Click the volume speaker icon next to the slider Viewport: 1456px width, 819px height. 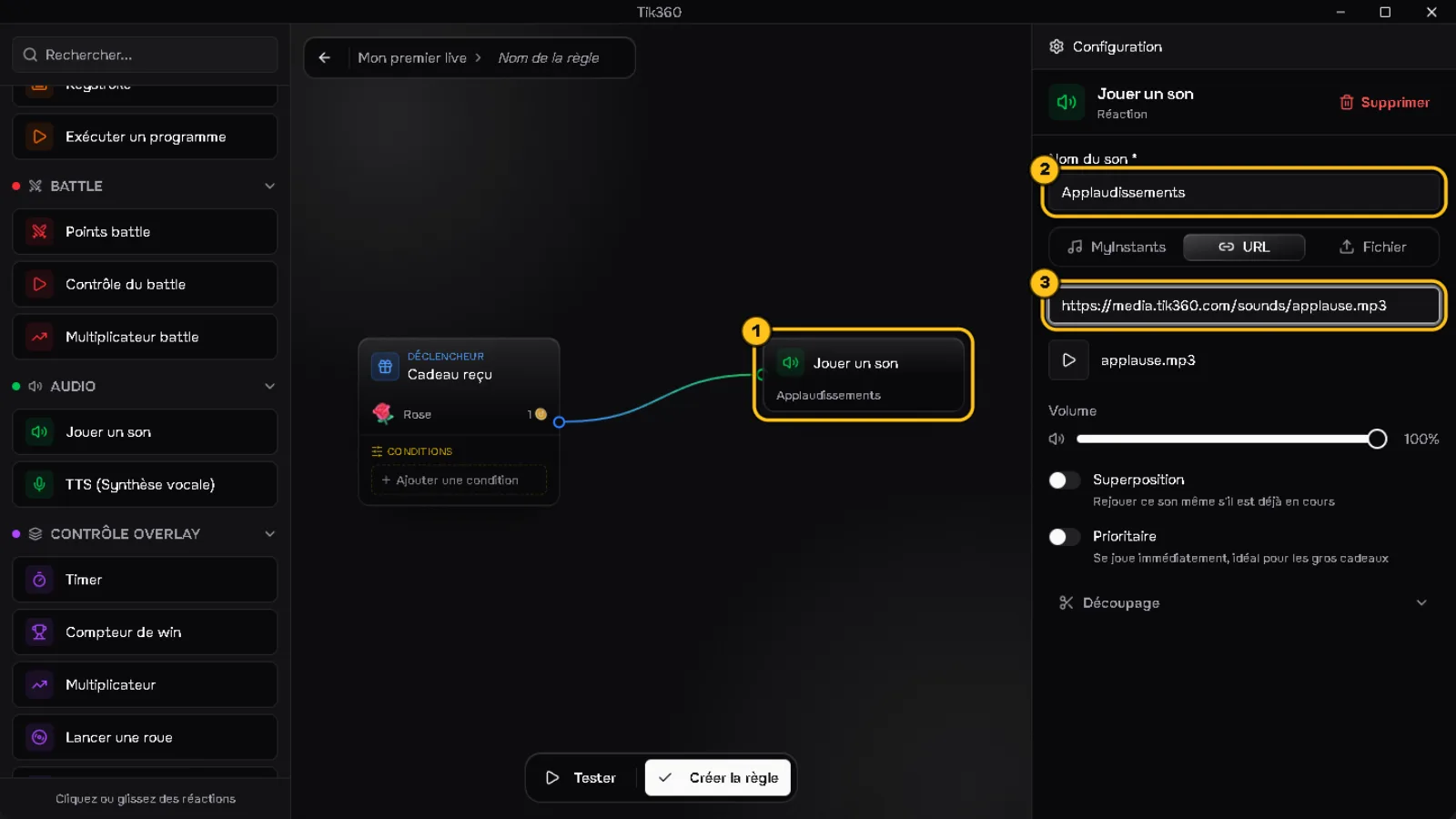[1057, 439]
